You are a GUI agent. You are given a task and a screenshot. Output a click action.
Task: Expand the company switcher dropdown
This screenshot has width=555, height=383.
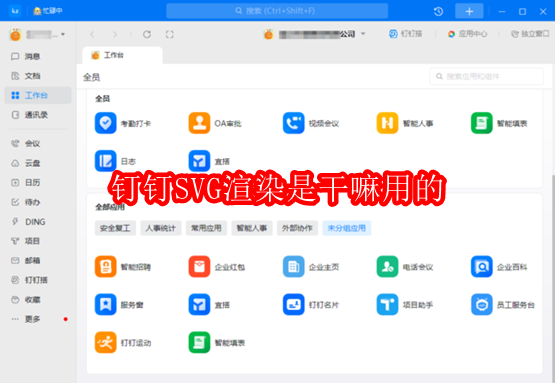pos(363,34)
